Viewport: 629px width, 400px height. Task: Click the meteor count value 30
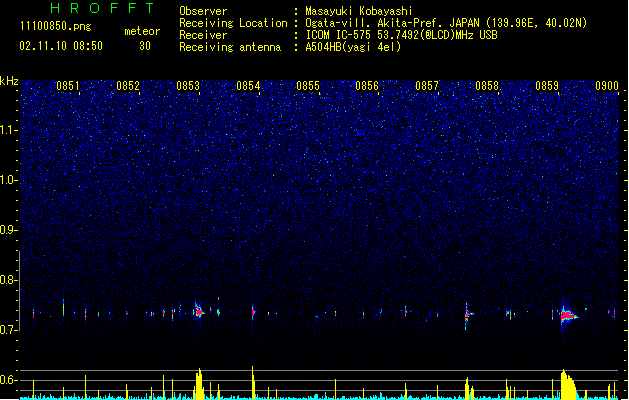145,46
